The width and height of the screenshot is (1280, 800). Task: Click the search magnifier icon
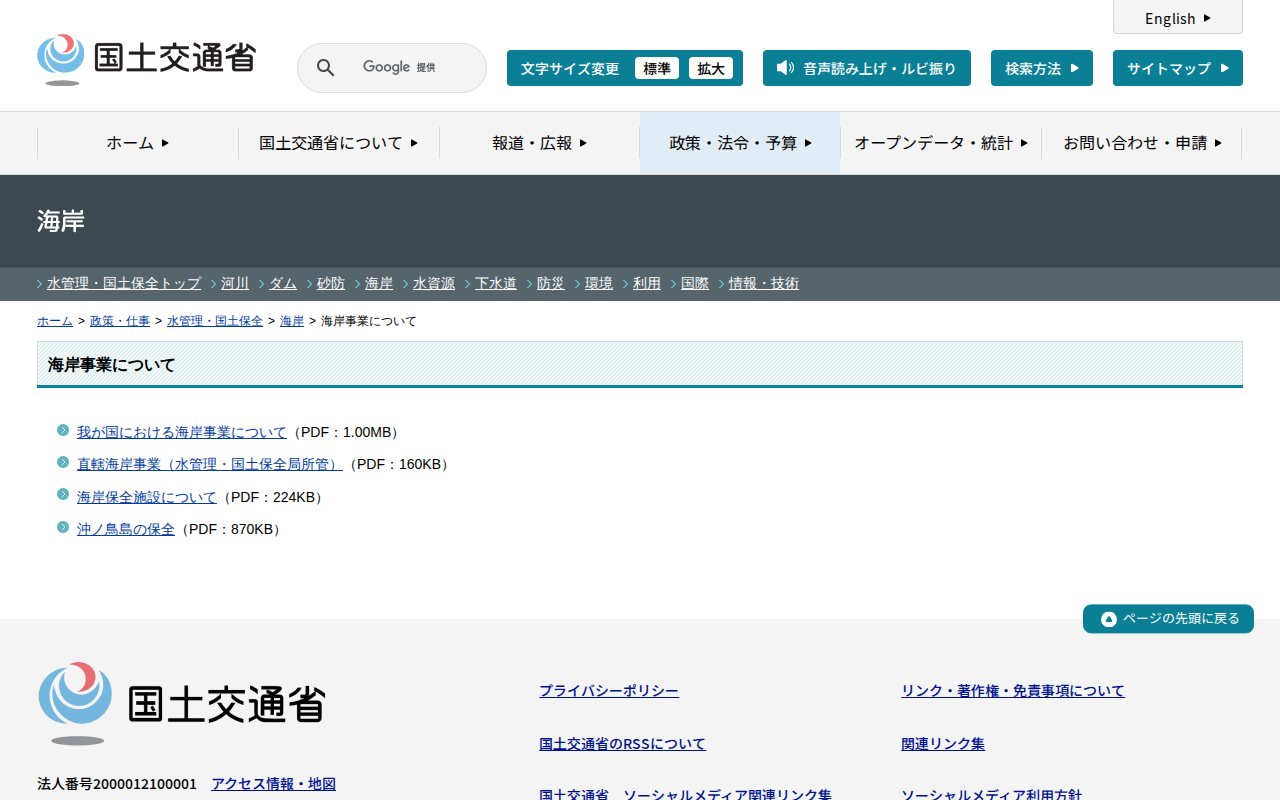coord(325,68)
